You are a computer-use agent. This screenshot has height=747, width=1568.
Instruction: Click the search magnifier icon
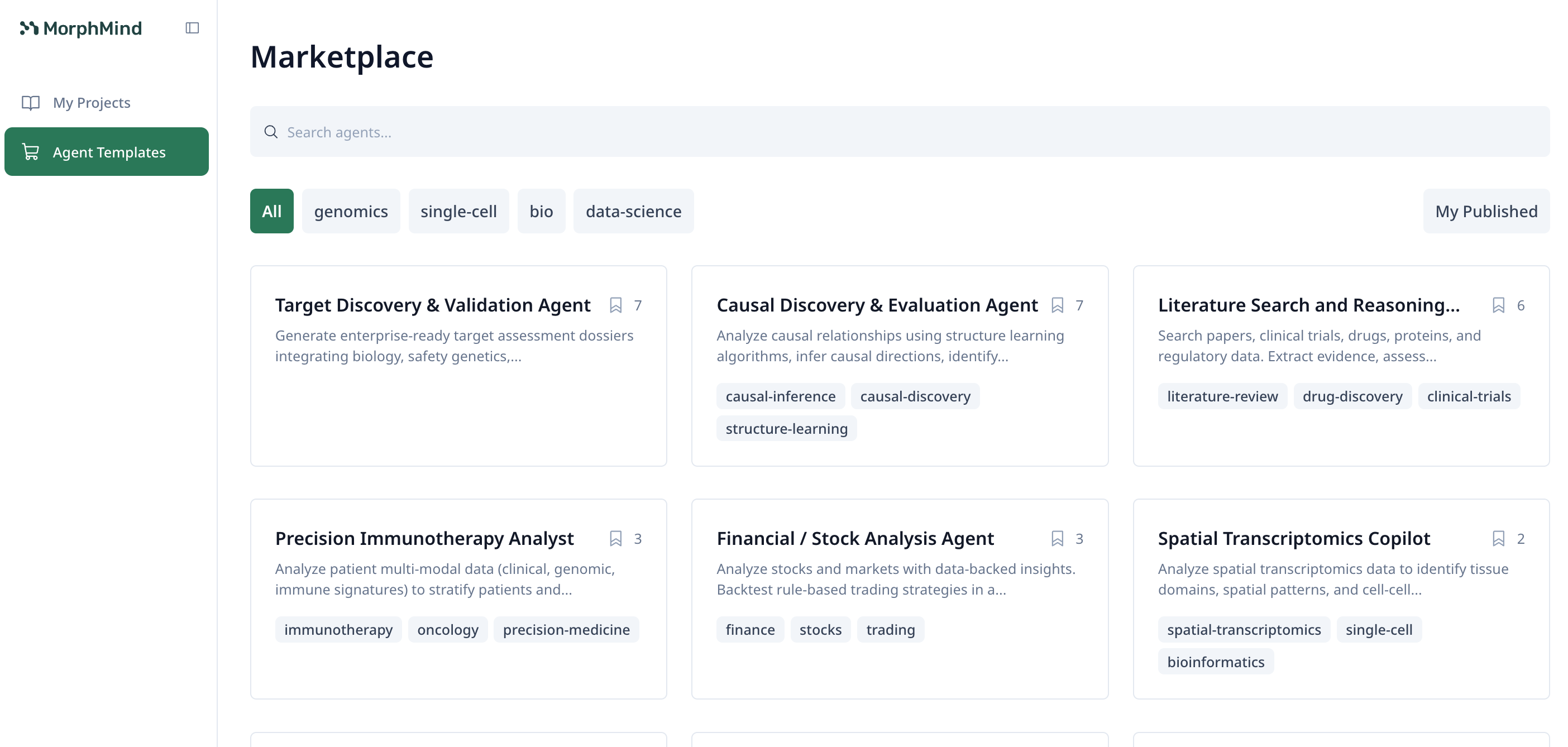[271, 132]
